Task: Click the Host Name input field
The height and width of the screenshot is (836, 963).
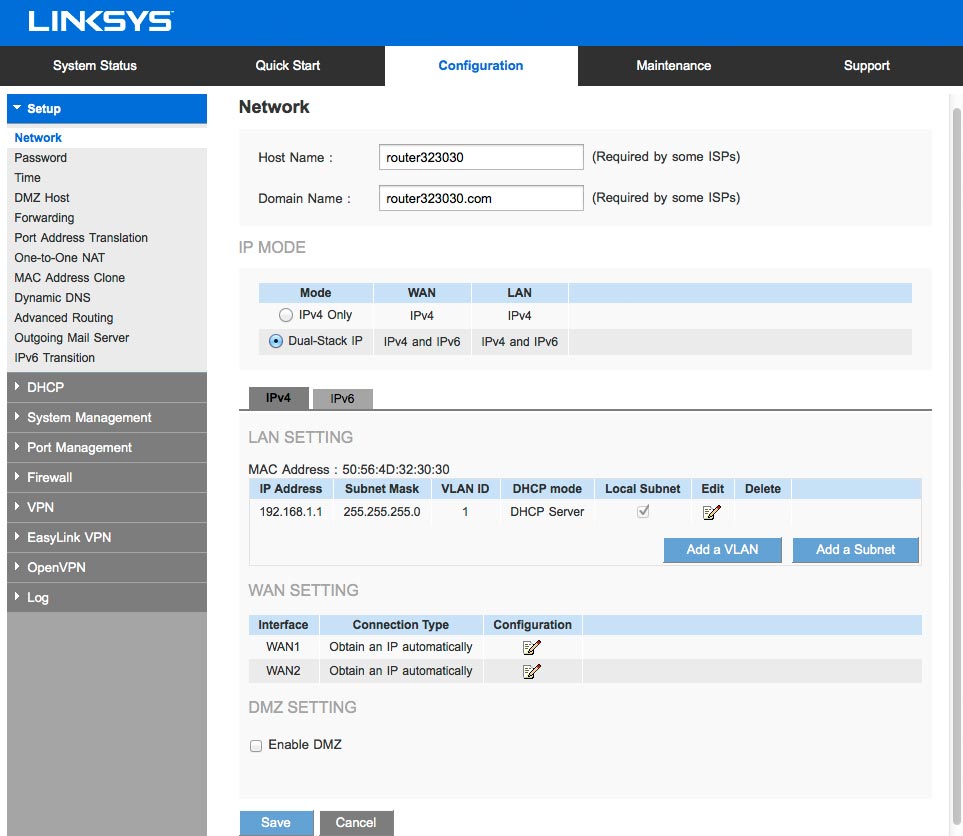Action: (480, 157)
